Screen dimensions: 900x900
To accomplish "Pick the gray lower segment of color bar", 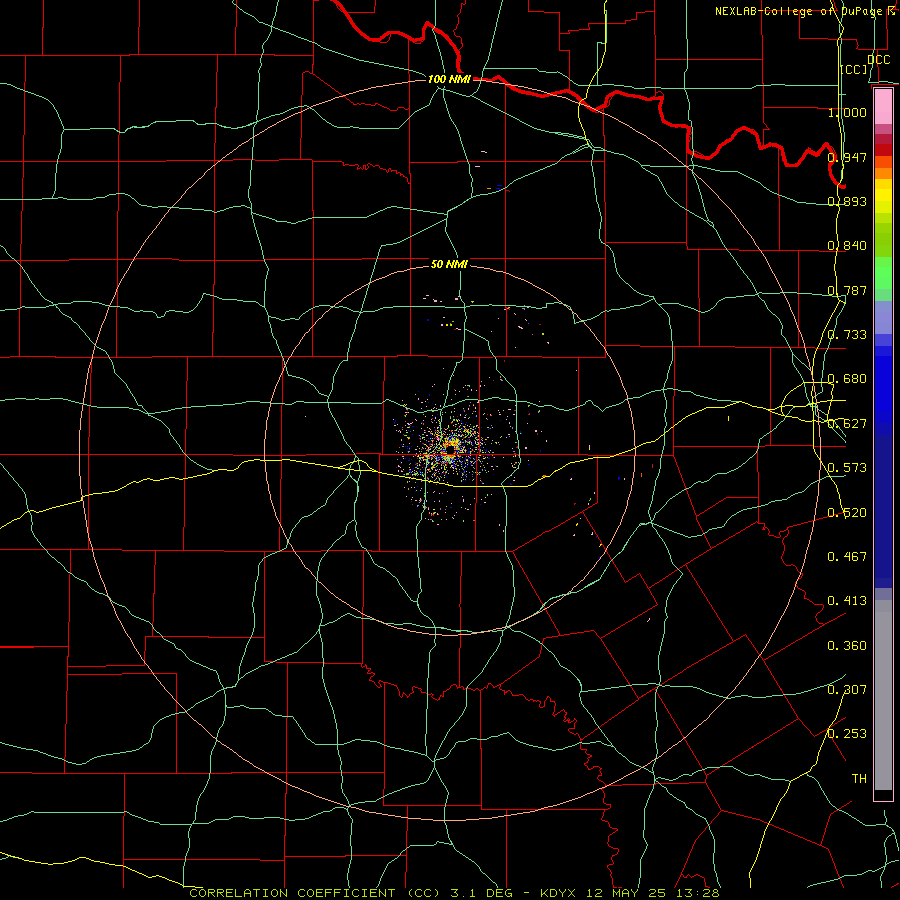I will click(x=883, y=695).
